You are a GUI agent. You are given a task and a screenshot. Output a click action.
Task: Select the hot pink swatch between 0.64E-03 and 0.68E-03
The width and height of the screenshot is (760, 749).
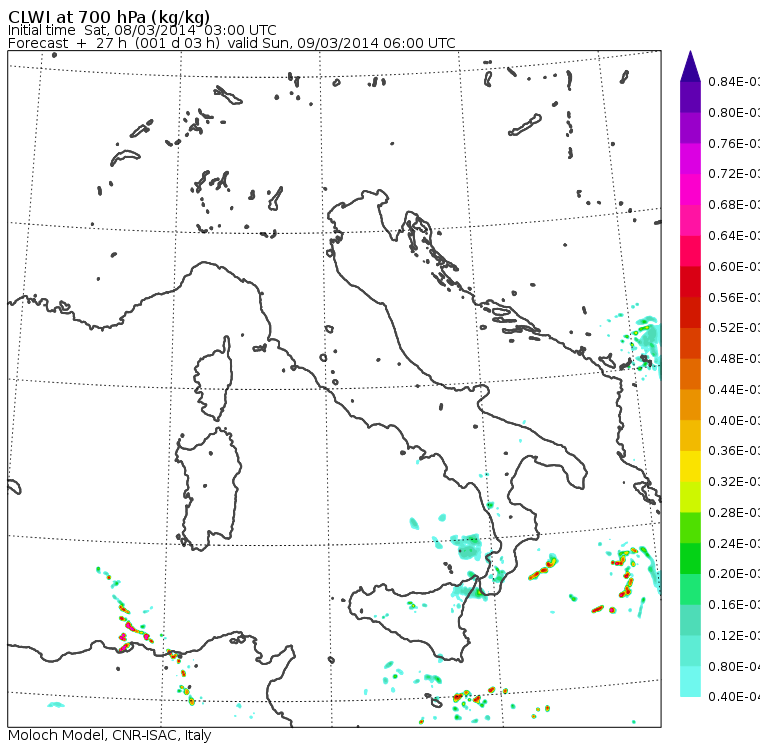[x=690, y=220]
